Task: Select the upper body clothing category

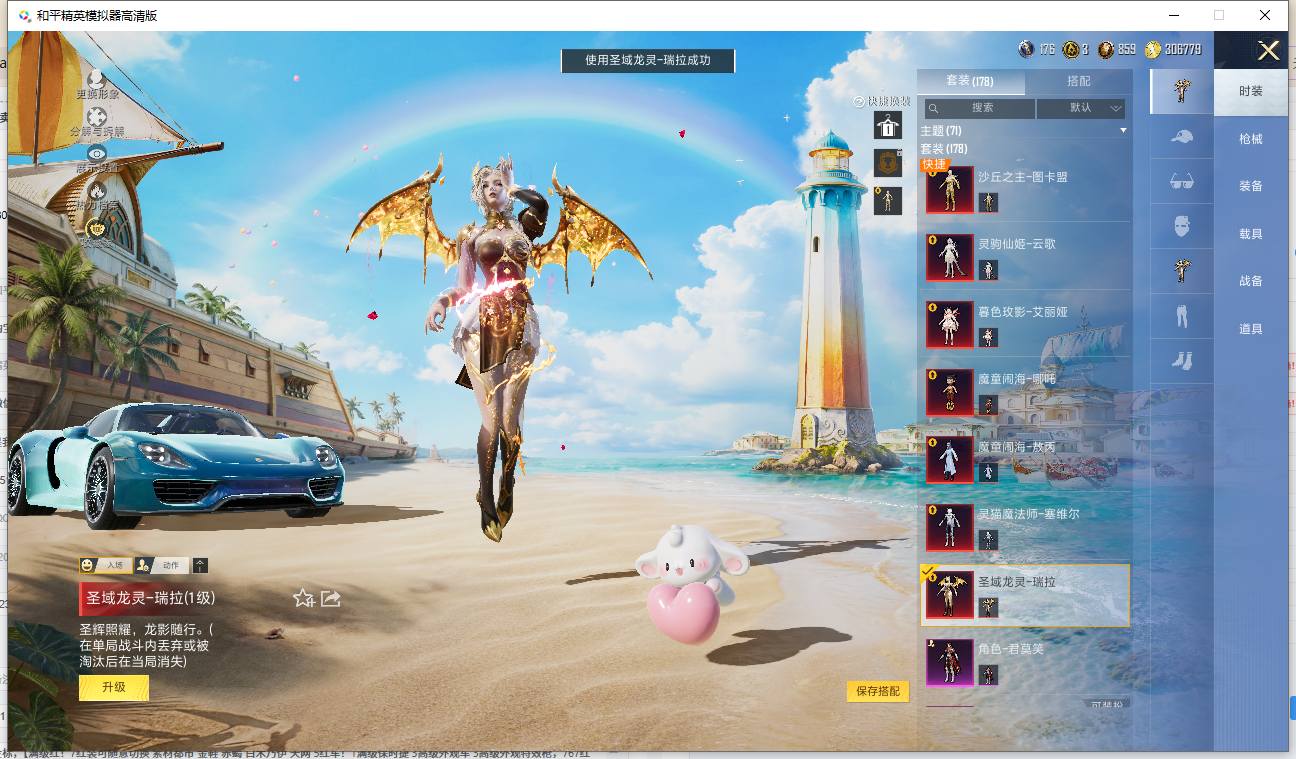Action: pos(1182,271)
